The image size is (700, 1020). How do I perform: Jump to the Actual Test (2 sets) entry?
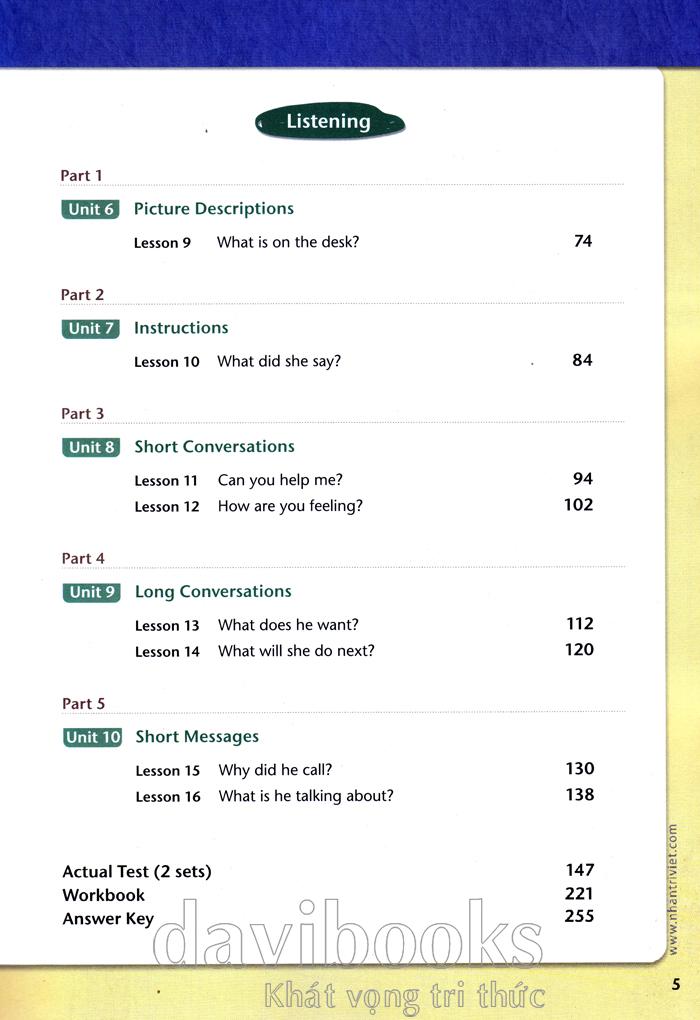pos(137,872)
